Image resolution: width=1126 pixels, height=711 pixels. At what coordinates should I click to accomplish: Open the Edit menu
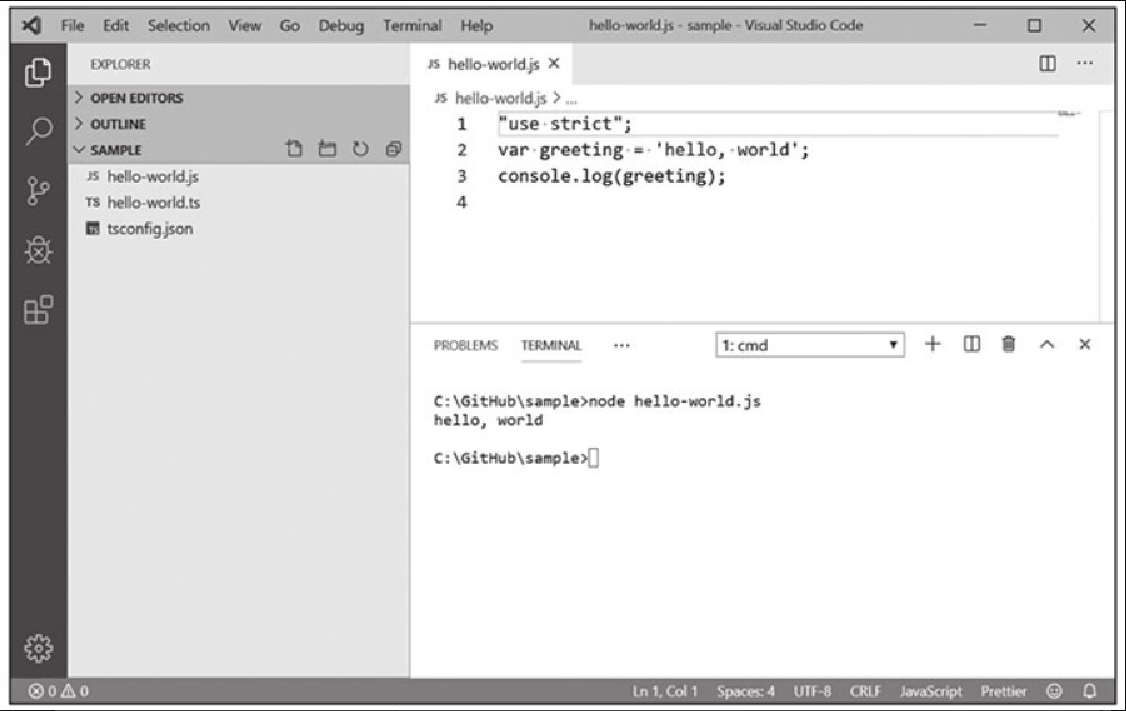pos(116,26)
